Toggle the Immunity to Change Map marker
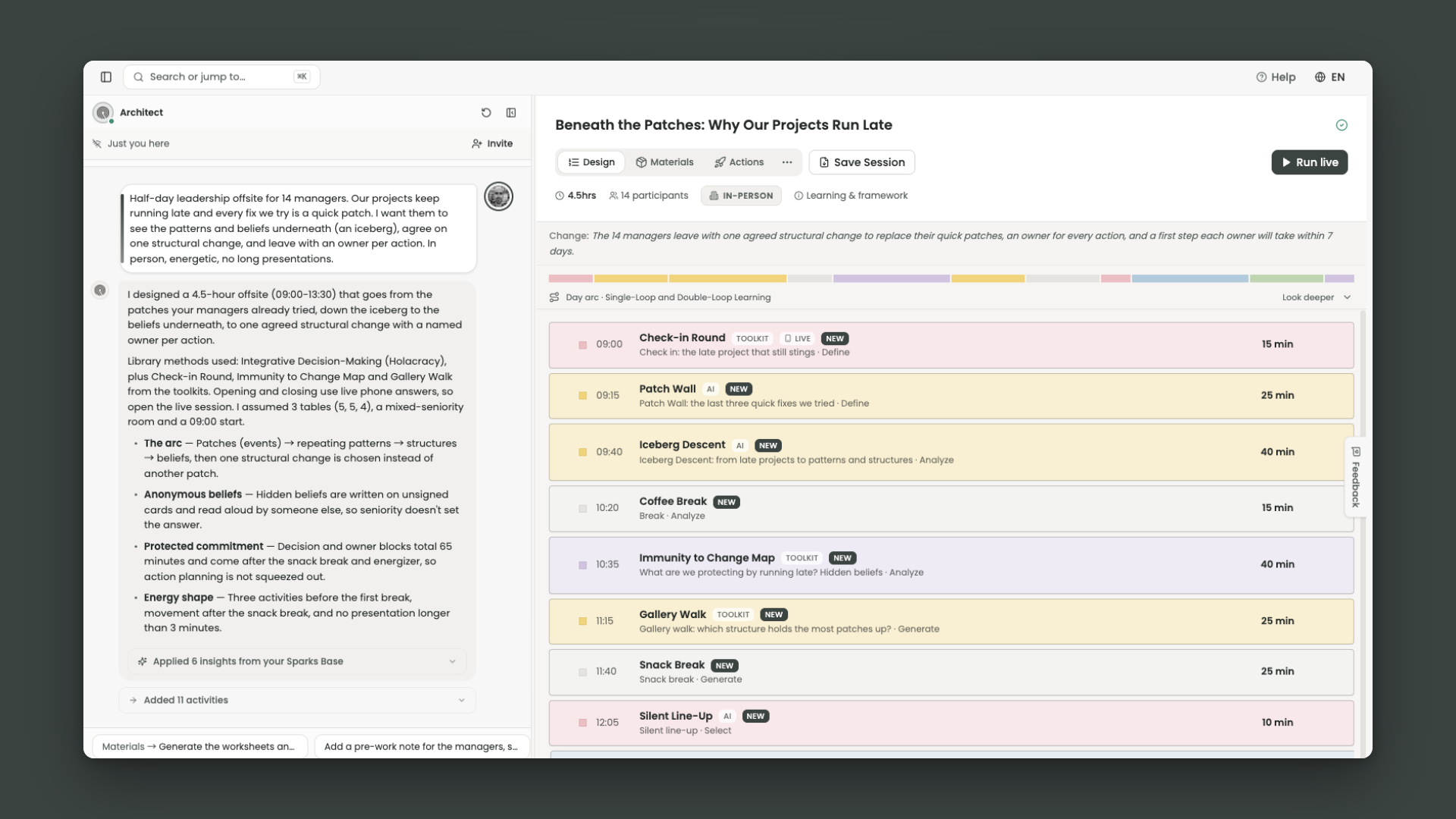1456x819 pixels. pyautogui.click(x=582, y=565)
